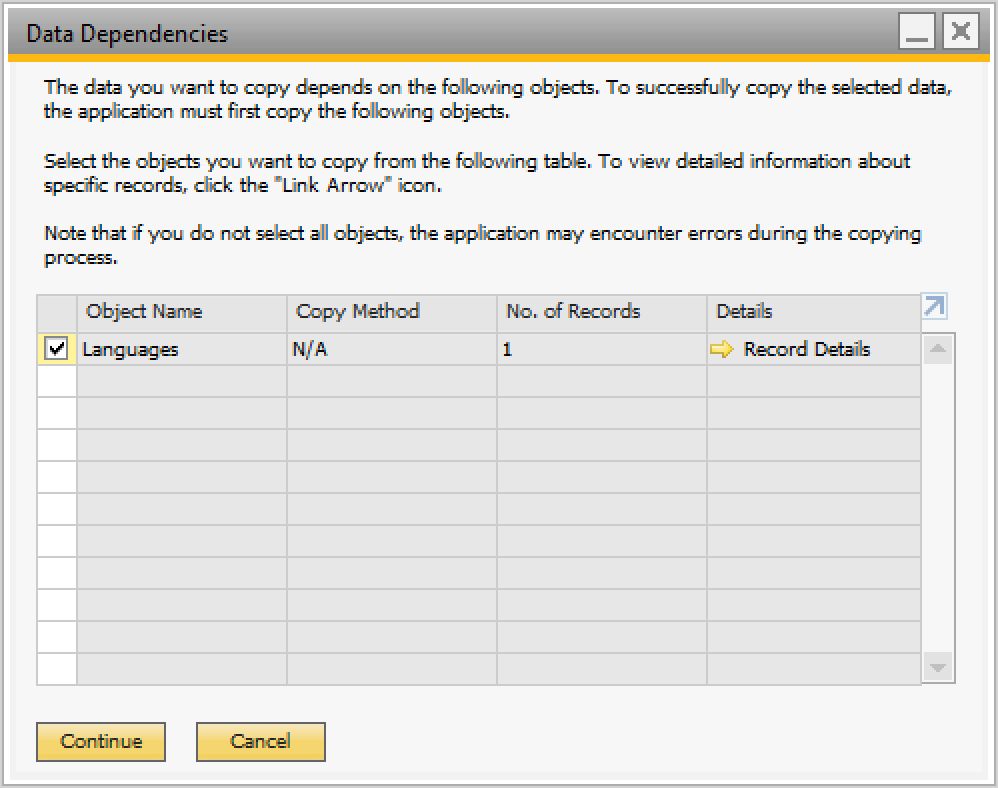Uncheck the Languages row checkbox
Viewport: 998px width, 788px height.
coord(57,349)
